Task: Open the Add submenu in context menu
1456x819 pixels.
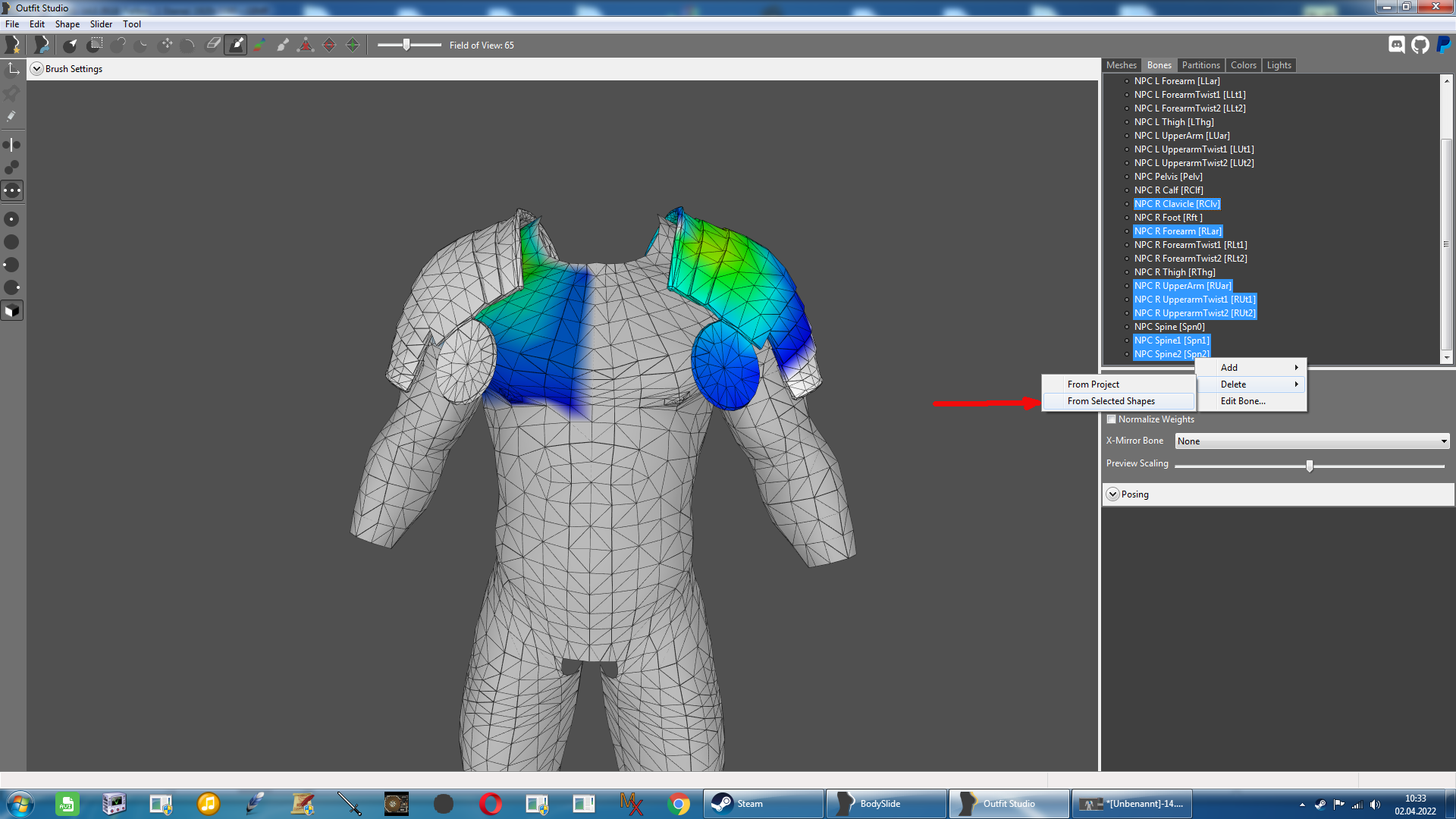Action: tap(1251, 368)
